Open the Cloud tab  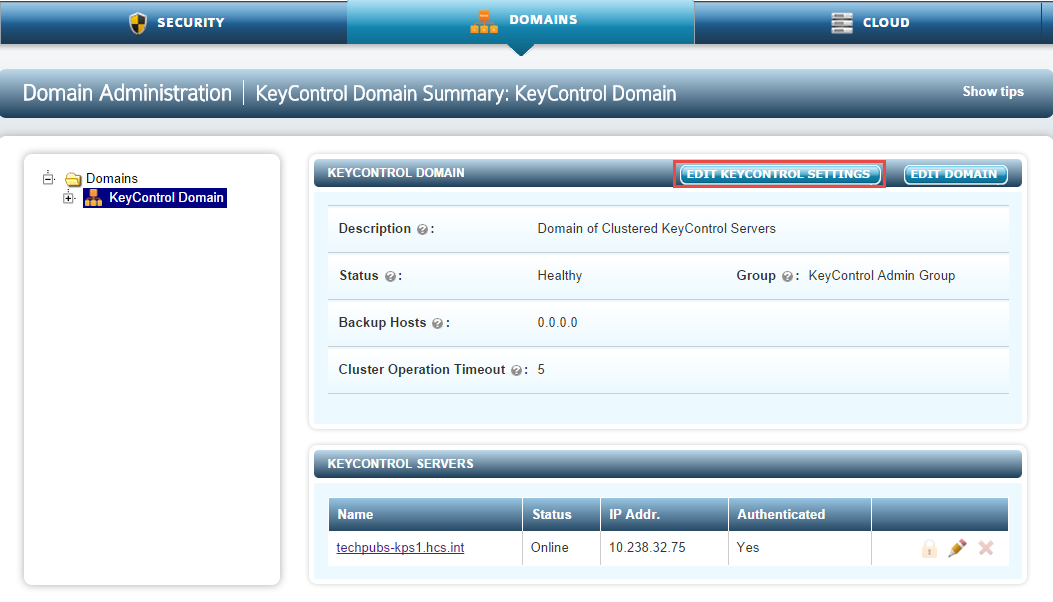point(868,22)
